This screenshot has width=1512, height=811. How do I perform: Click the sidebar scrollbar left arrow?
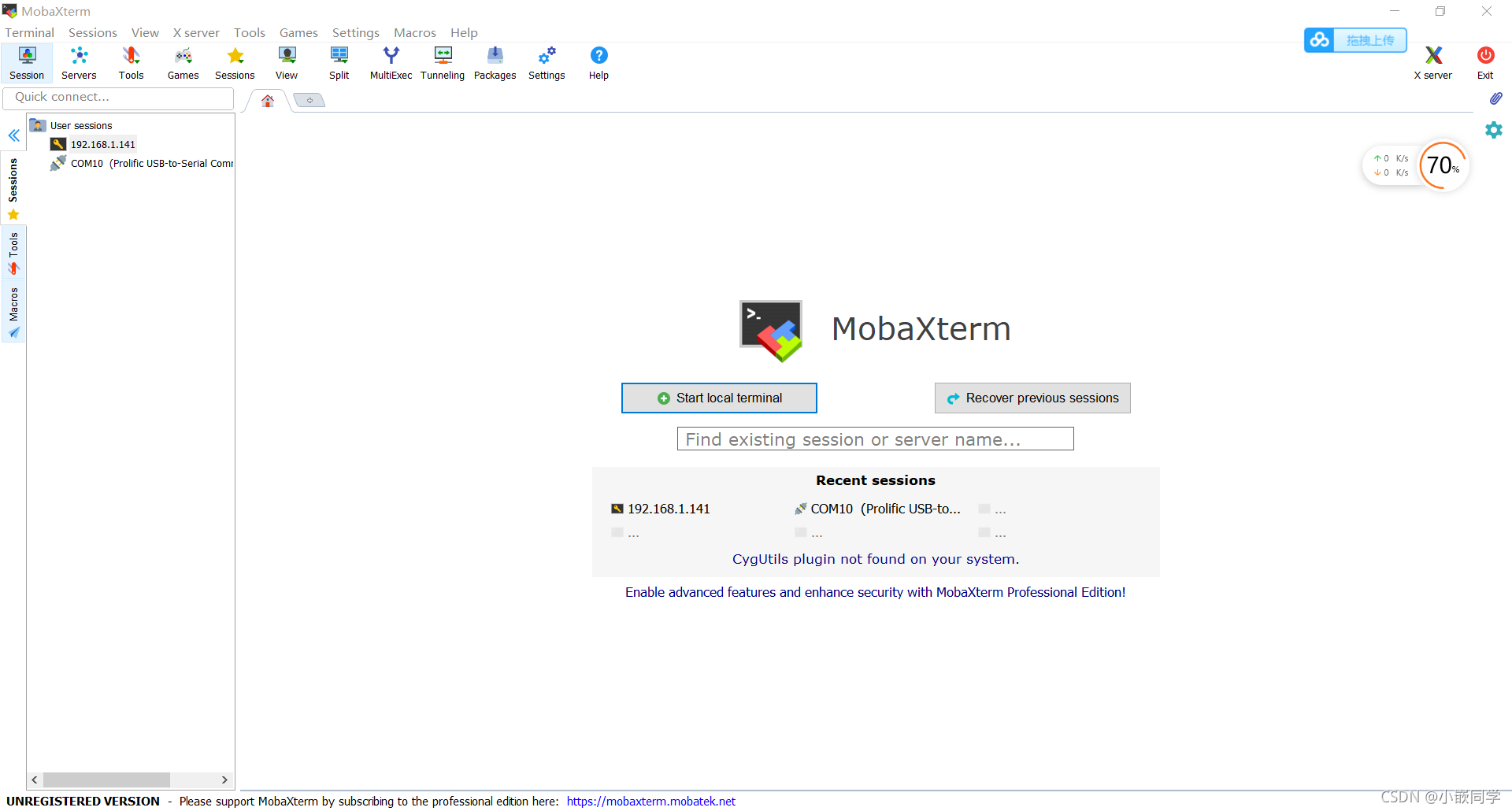coord(35,780)
